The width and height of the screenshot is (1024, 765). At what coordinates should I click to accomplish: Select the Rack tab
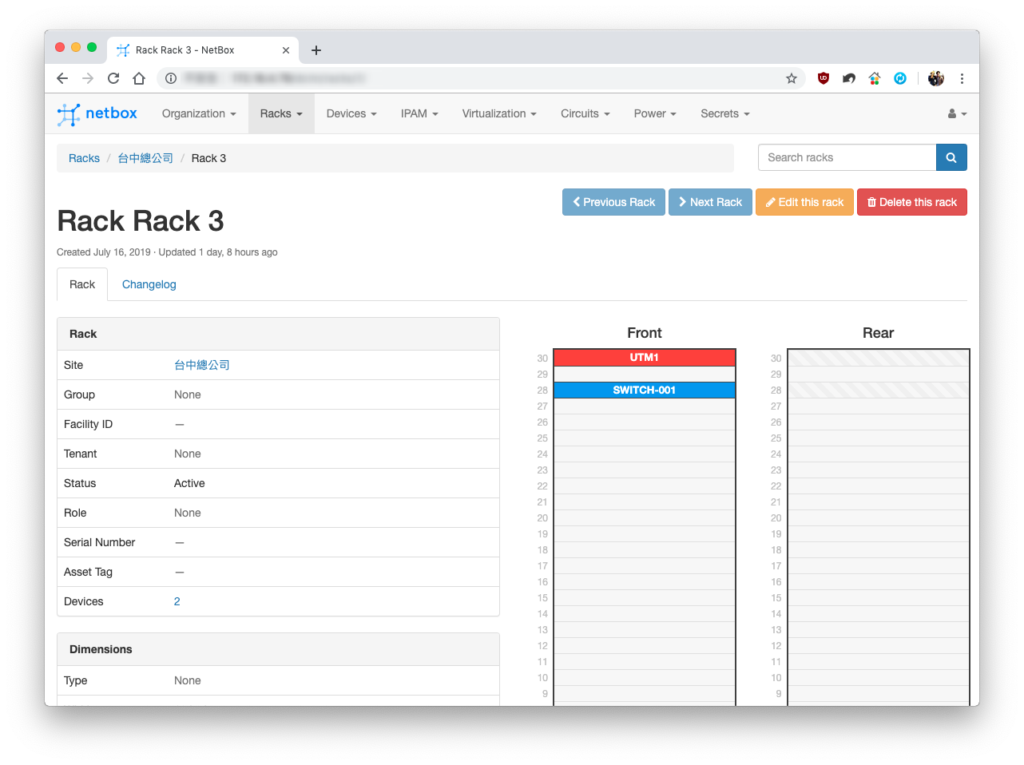point(82,285)
